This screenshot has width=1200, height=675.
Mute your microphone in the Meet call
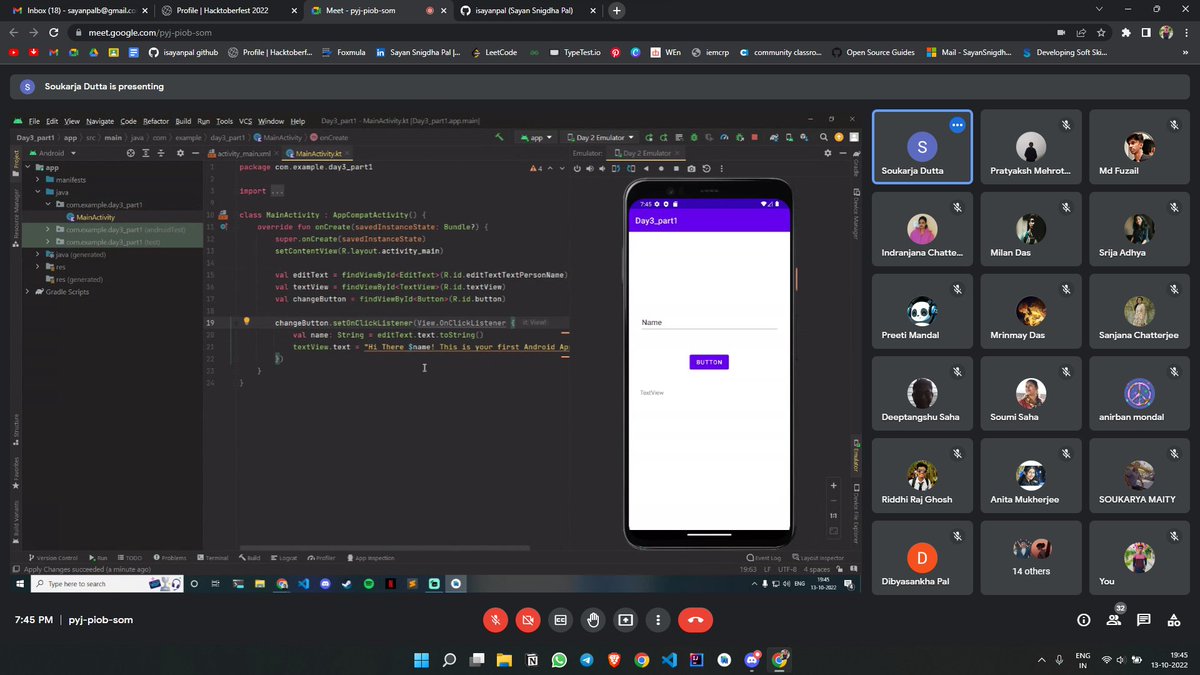pyautogui.click(x=495, y=620)
